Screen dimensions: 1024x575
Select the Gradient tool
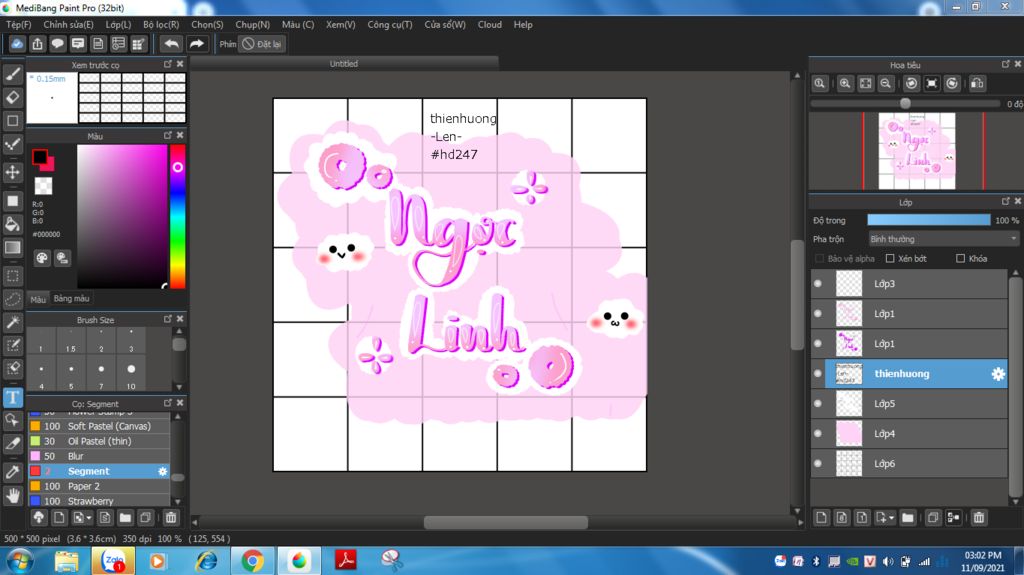[x=12, y=248]
